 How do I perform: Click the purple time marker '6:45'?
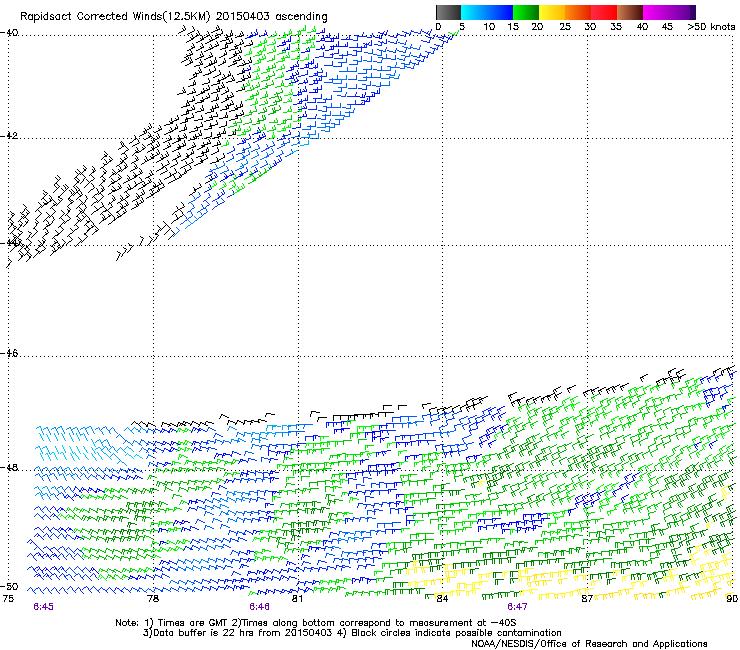[43, 607]
